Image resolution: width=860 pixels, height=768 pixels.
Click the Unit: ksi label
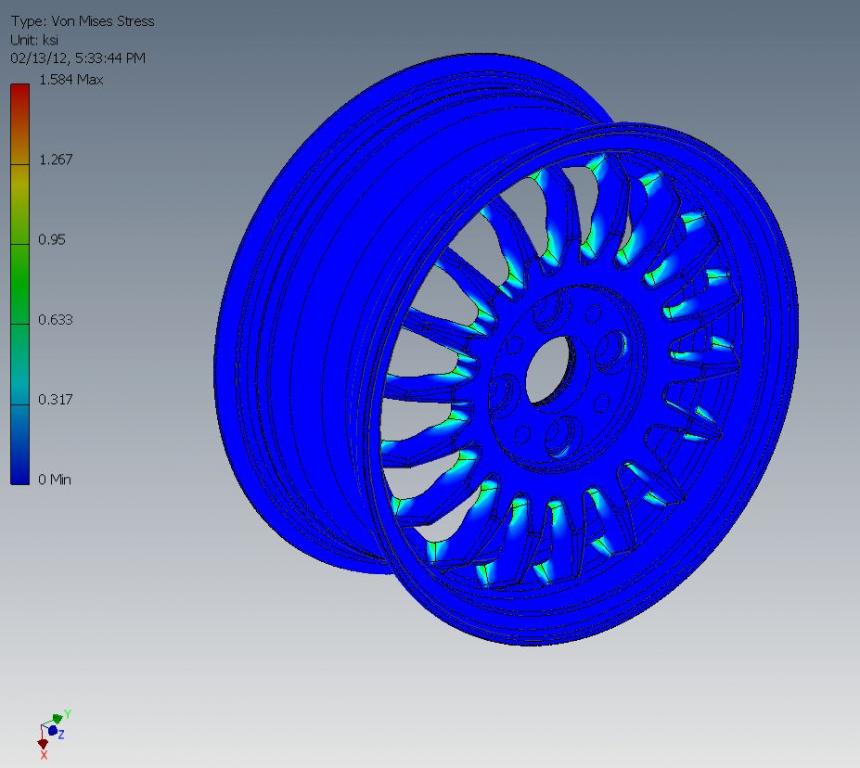[35, 39]
